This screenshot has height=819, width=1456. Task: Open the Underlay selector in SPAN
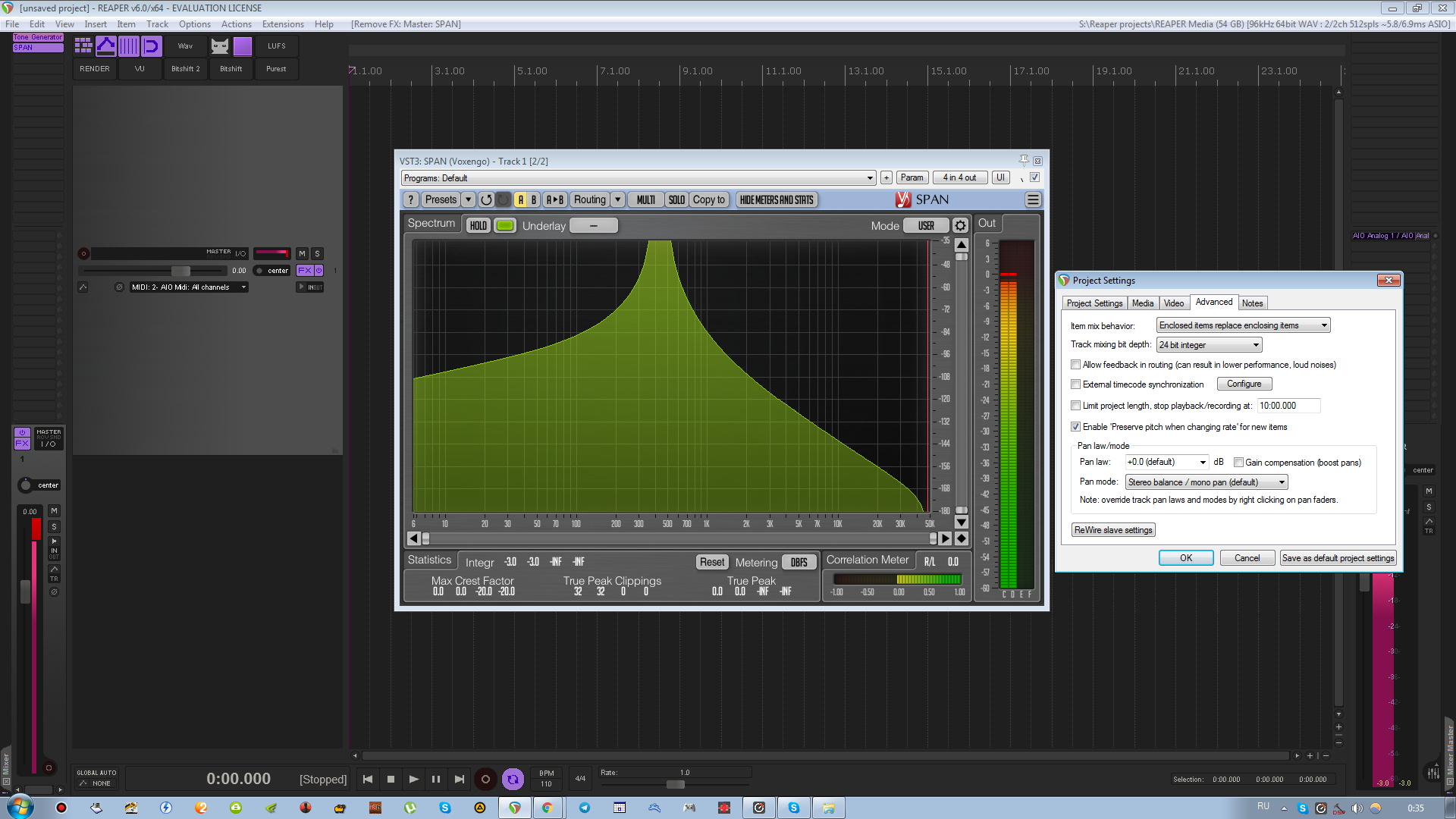pos(594,225)
